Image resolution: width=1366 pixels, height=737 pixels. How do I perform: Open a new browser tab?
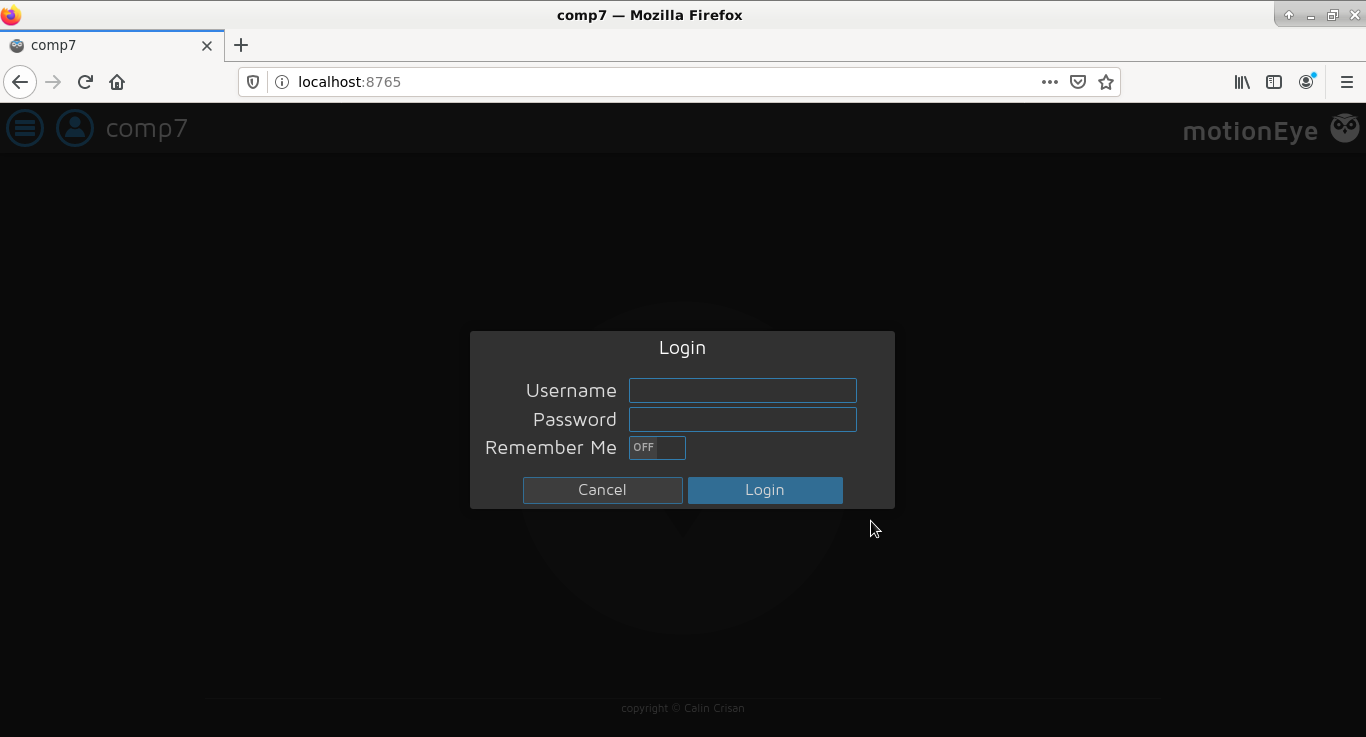point(241,45)
